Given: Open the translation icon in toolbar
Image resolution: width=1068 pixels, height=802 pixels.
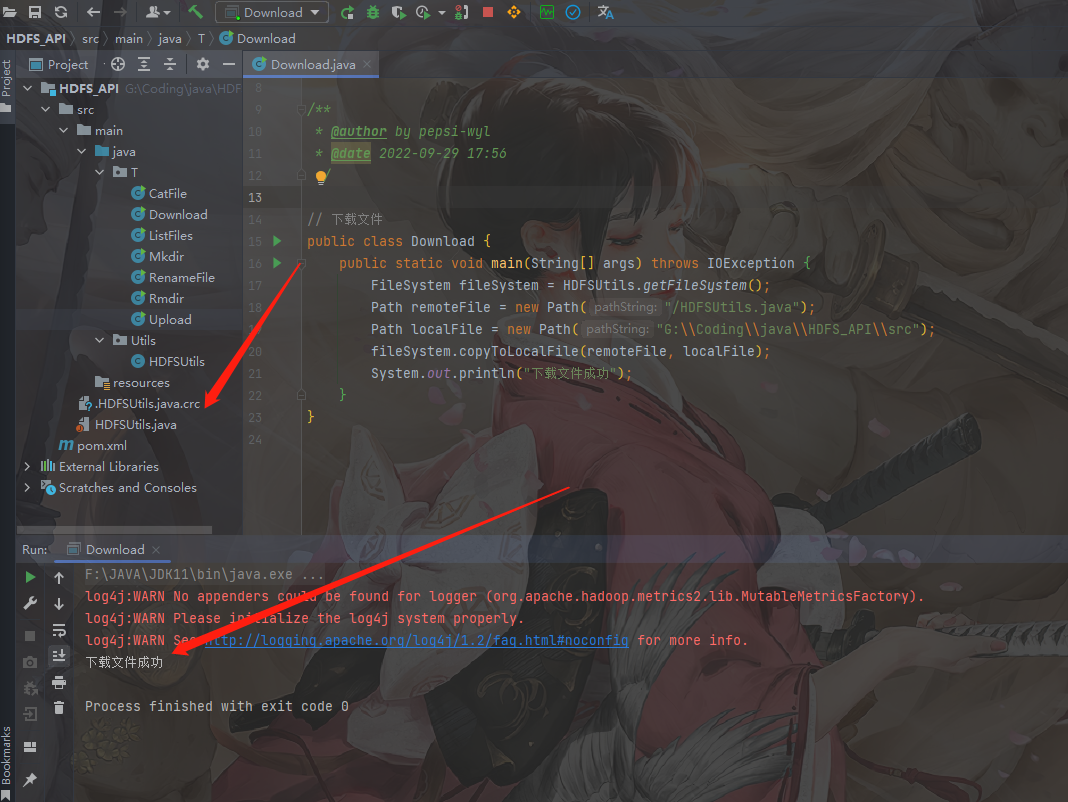Looking at the screenshot, I should click(x=605, y=12).
